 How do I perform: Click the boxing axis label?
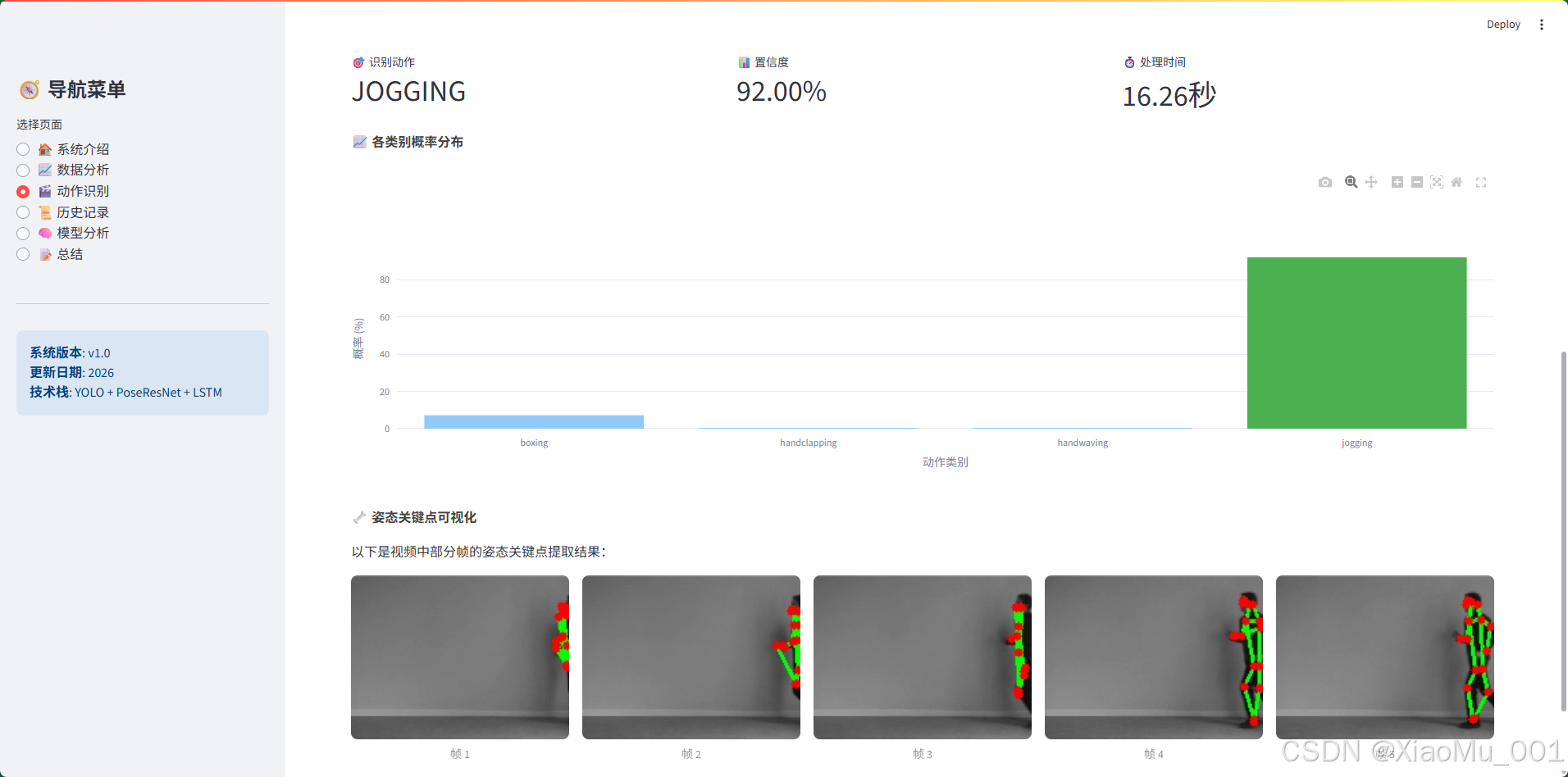(534, 443)
